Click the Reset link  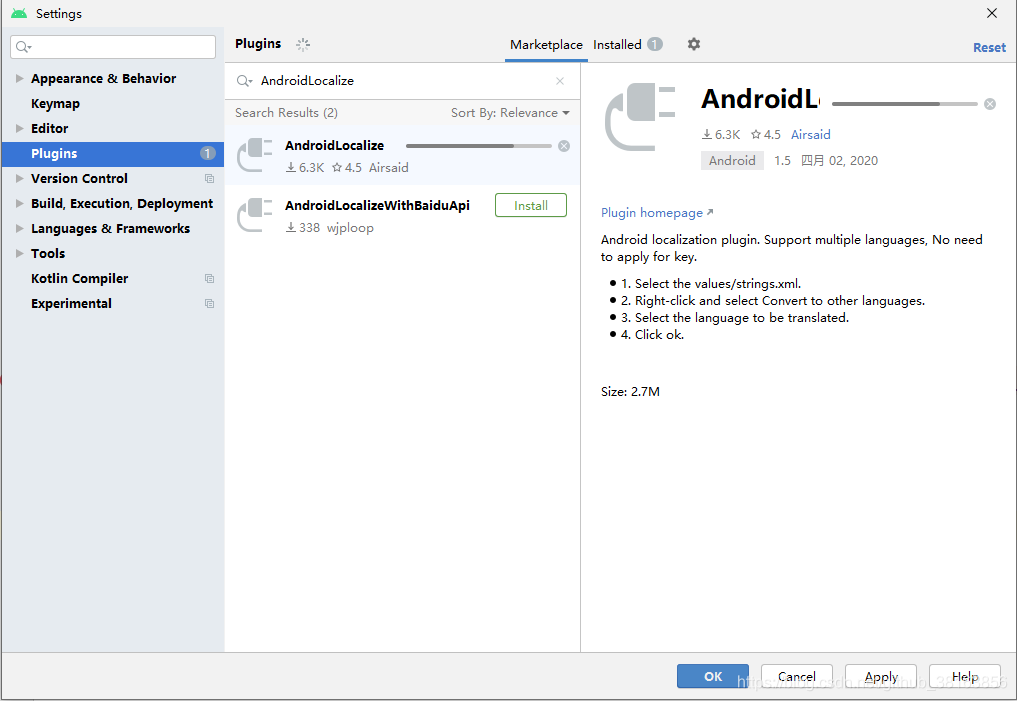pos(989,47)
